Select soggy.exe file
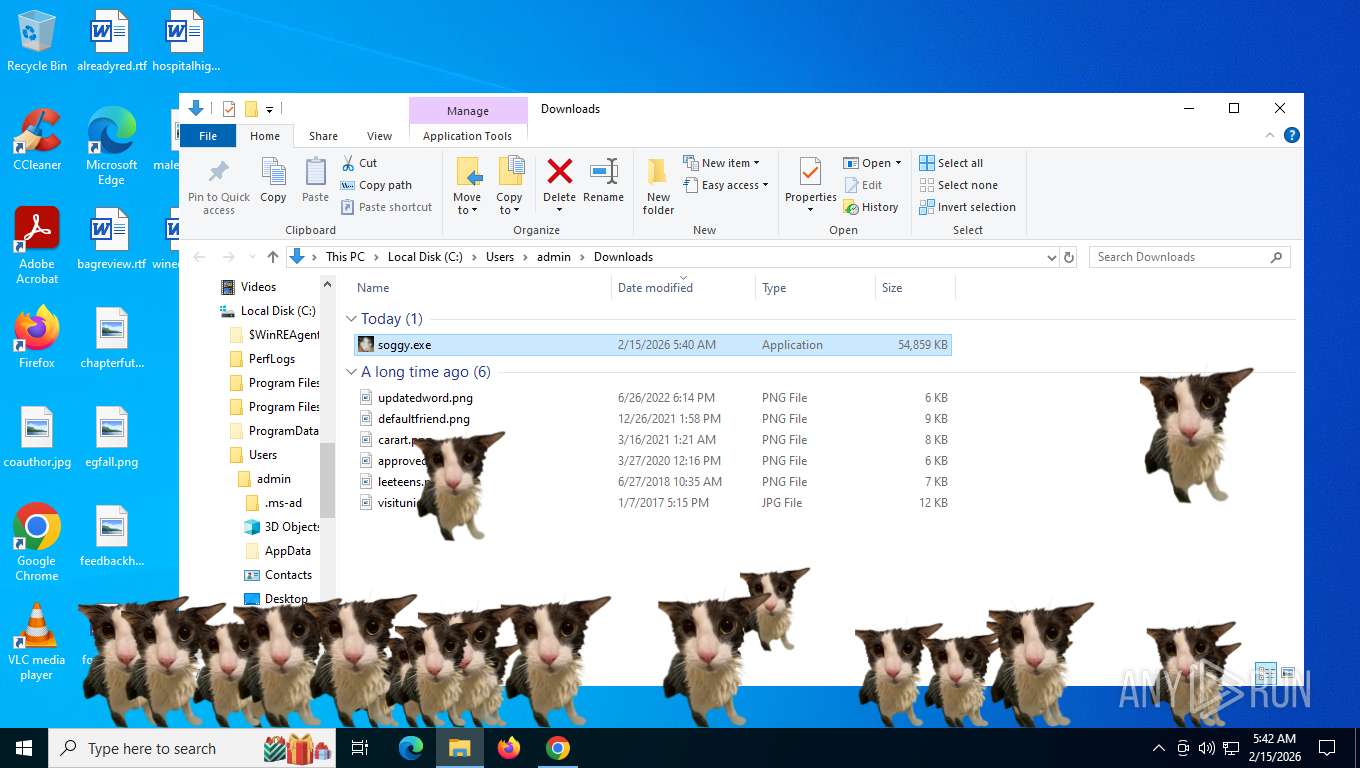Screen dimensions: 1360x768 (653, 345)
